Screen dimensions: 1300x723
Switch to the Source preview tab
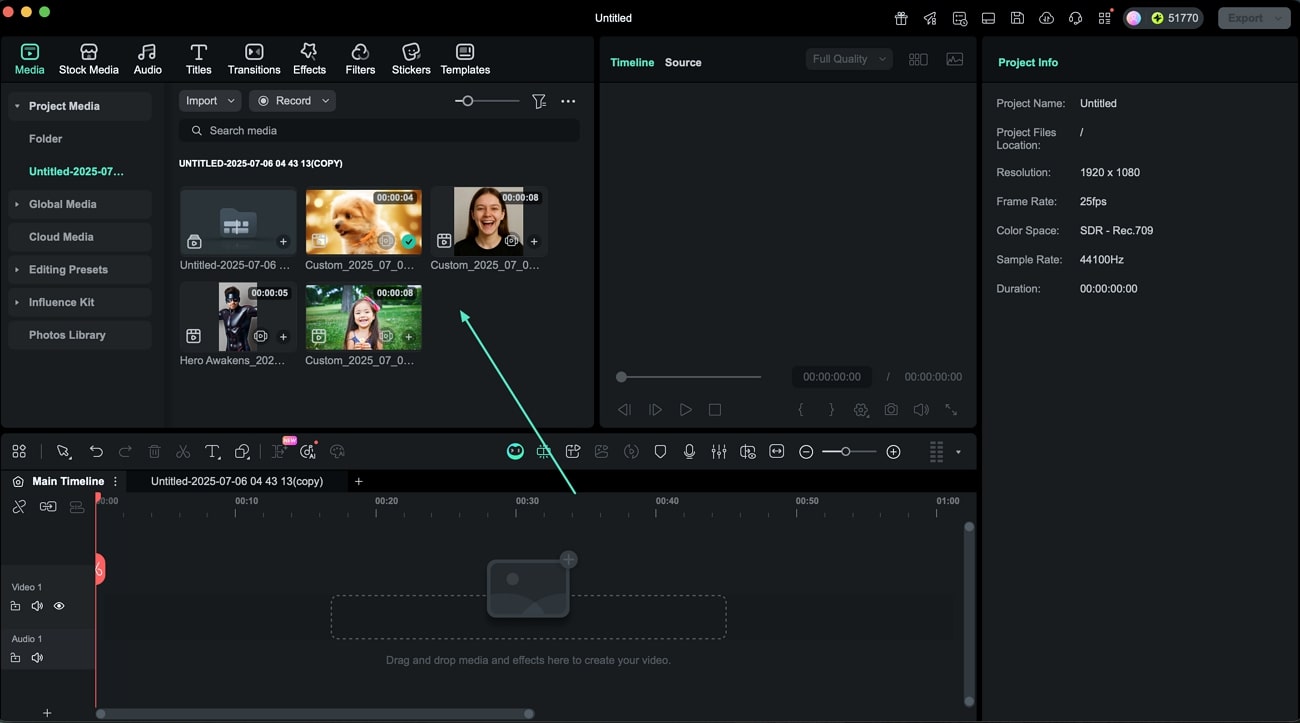coord(683,62)
